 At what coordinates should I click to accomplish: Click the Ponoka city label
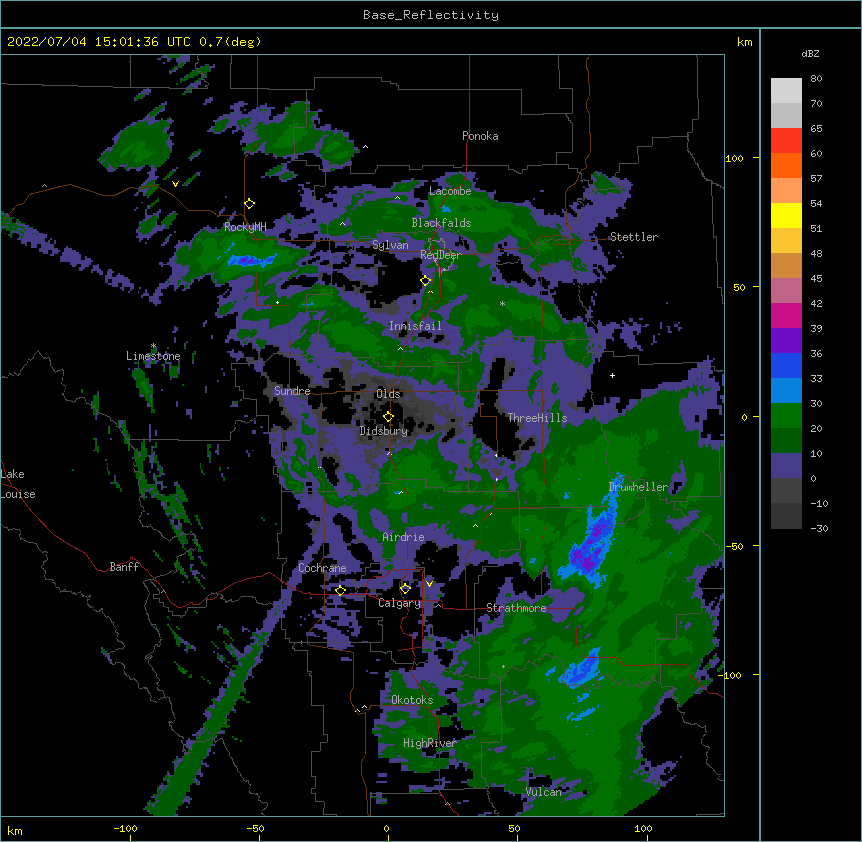pyautogui.click(x=480, y=136)
